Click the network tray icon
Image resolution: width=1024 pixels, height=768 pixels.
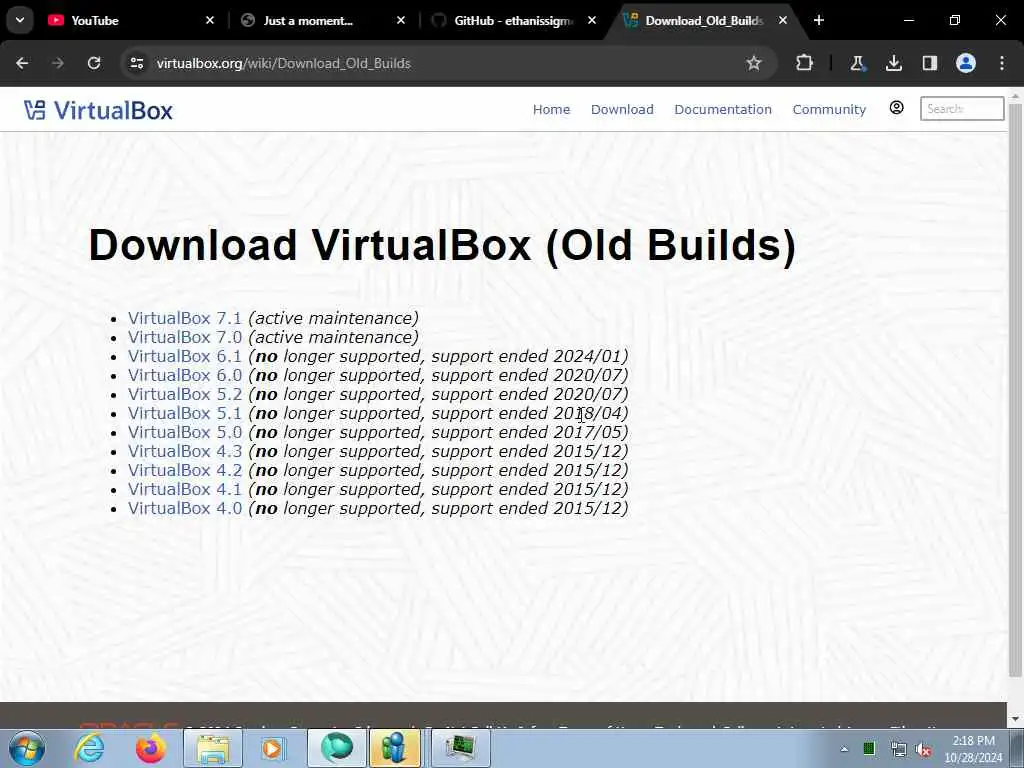pos(899,750)
